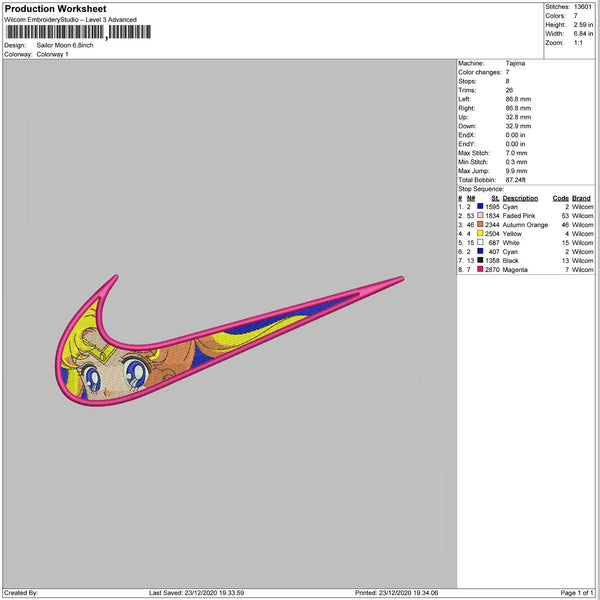The height and width of the screenshot is (600, 600).
Task: Click the 'Brand' column header
Action: 582,198
